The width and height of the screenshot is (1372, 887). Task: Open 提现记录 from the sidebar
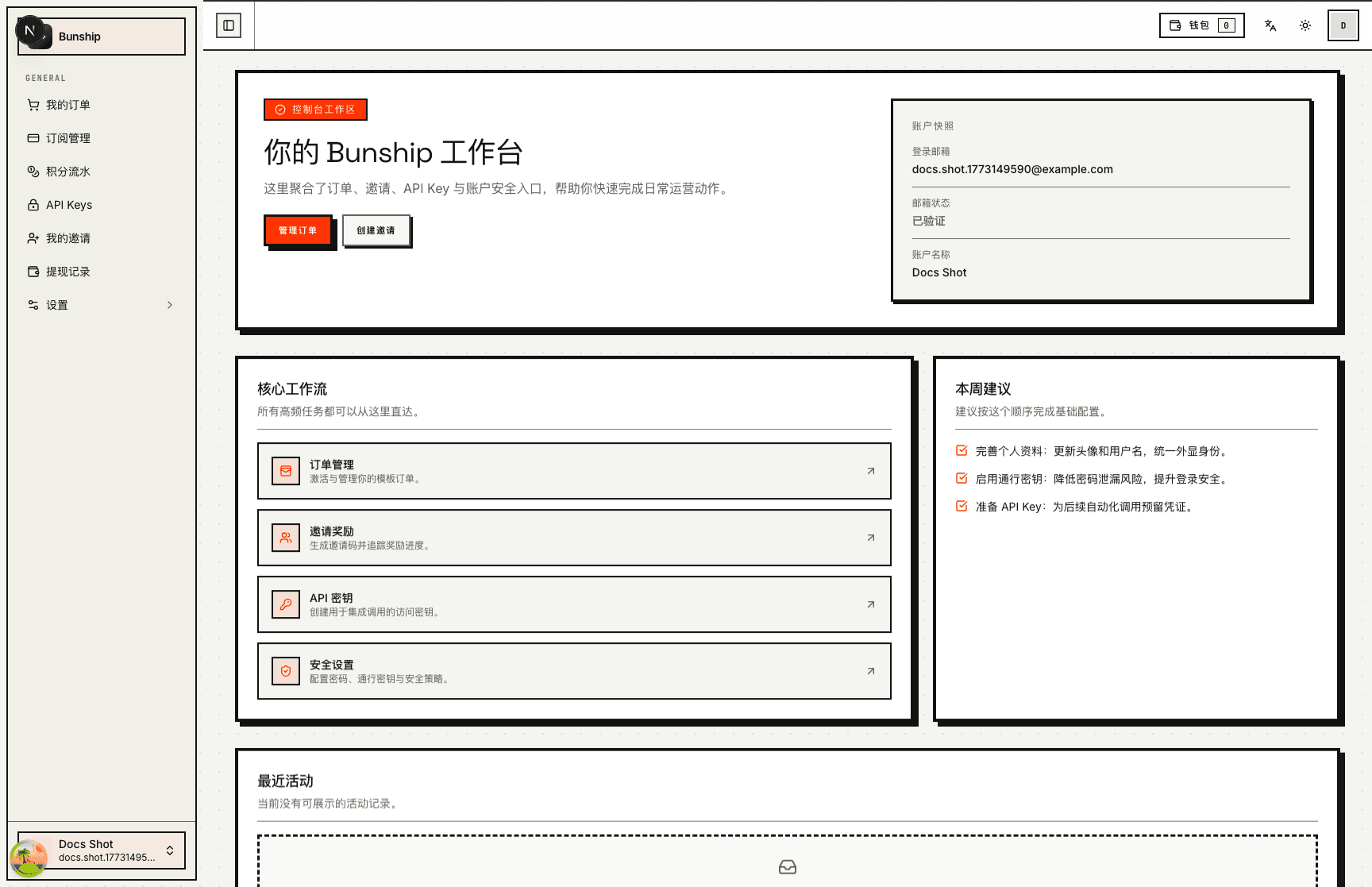[68, 271]
